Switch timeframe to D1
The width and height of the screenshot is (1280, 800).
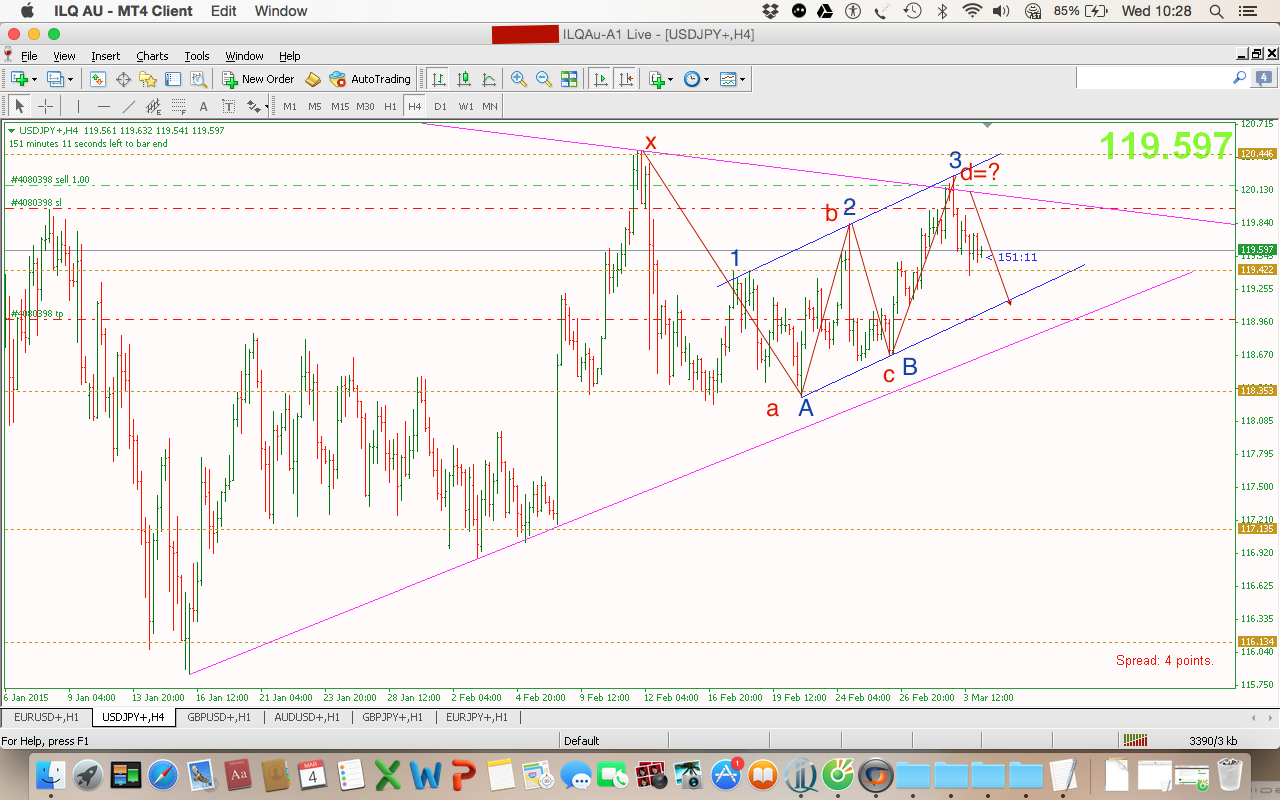[x=441, y=106]
